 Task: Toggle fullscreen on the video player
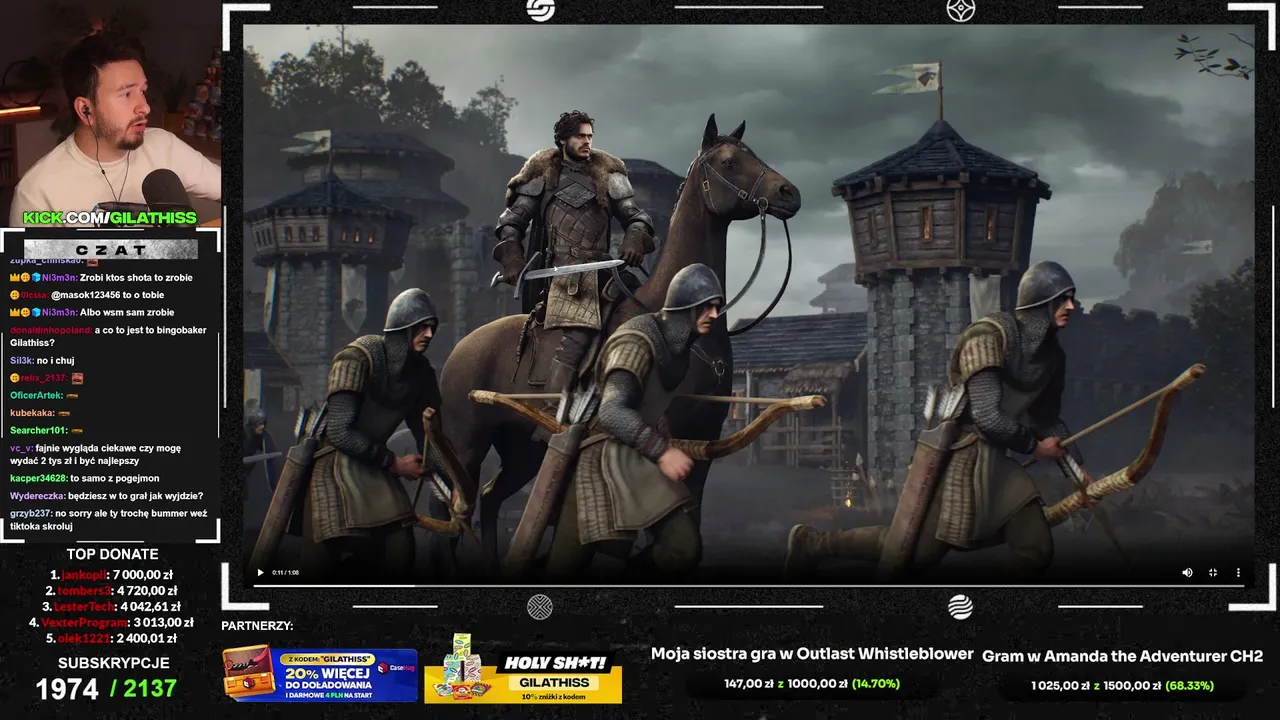[1213, 573]
